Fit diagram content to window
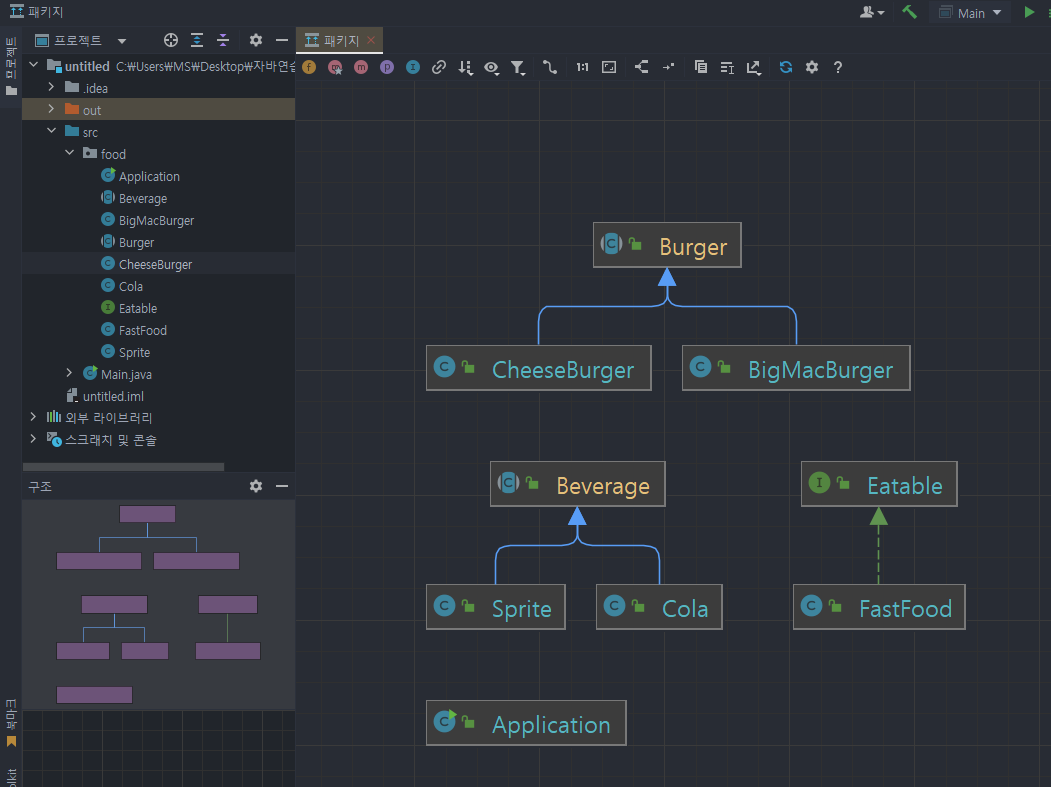Screen dimensions: 1051x787 coord(609,67)
